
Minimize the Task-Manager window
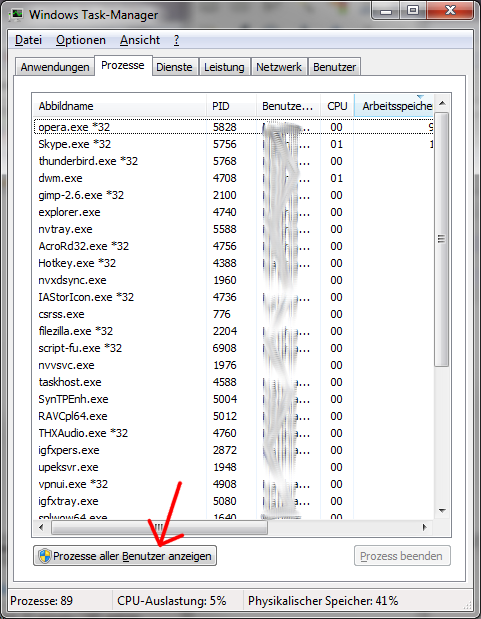tap(386, 11)
